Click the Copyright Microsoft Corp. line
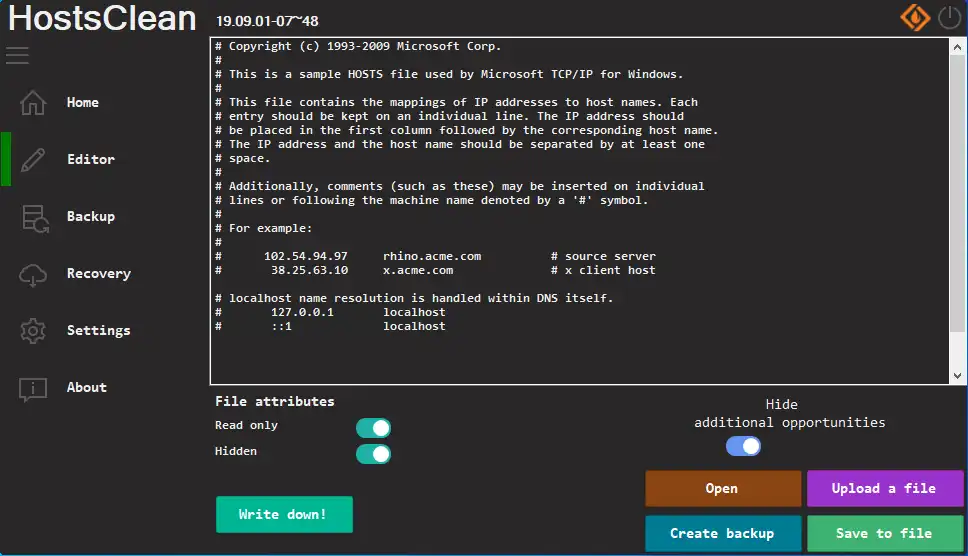Screen dimensions: 968x556 358,46
